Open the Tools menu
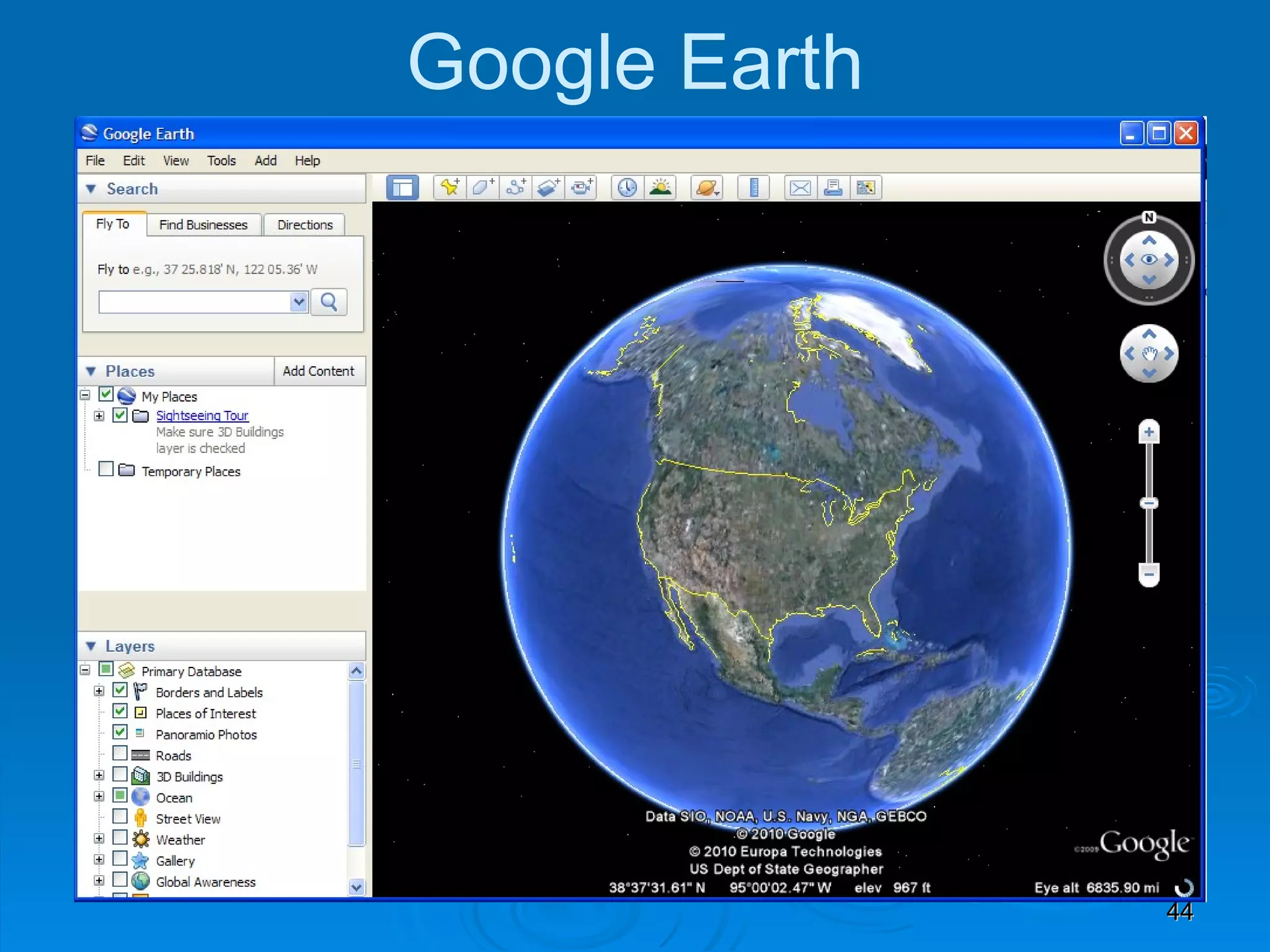This screenshot has height=952, width=1270. (221, 161)
